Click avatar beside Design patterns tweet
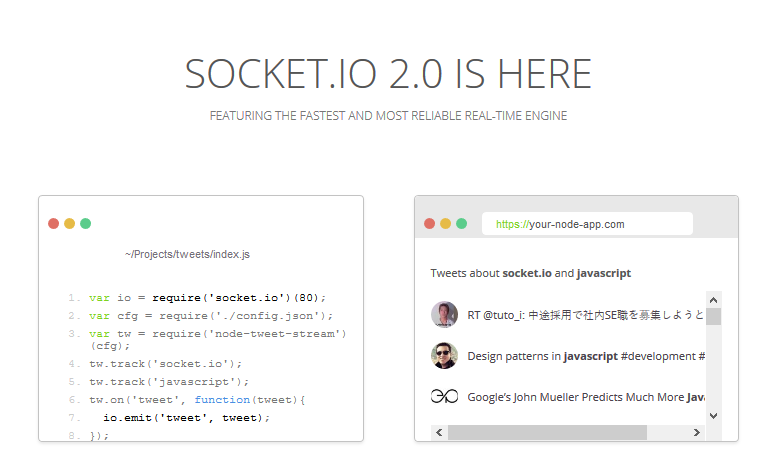Screen dimensions: 776x471 [444, 356]
